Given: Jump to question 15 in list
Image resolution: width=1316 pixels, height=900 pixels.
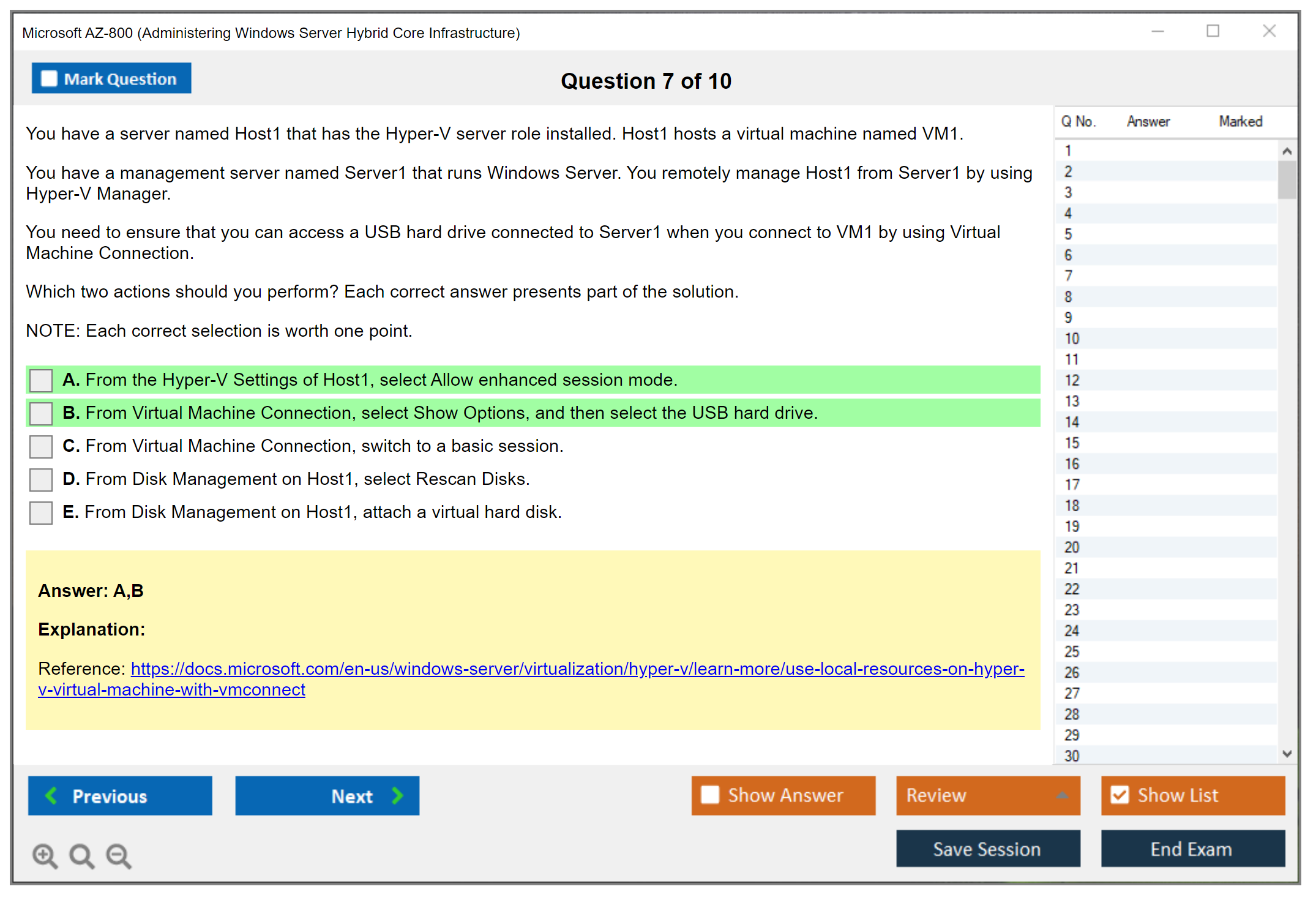Looking at the screenshot, I should (1072, 443).
